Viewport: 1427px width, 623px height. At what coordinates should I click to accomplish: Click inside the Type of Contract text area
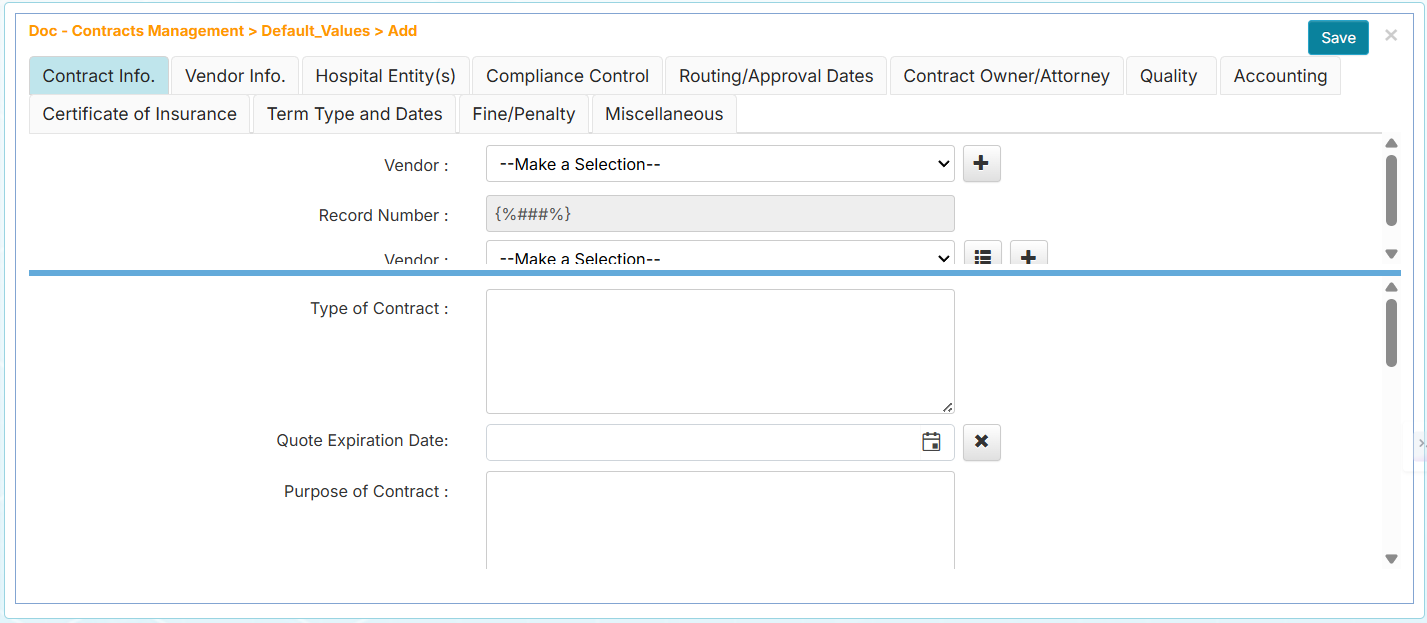(720, 350)
